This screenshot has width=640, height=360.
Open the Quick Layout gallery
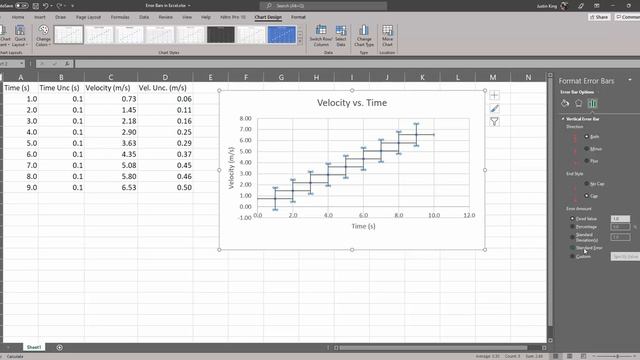(x=20, y=35)
